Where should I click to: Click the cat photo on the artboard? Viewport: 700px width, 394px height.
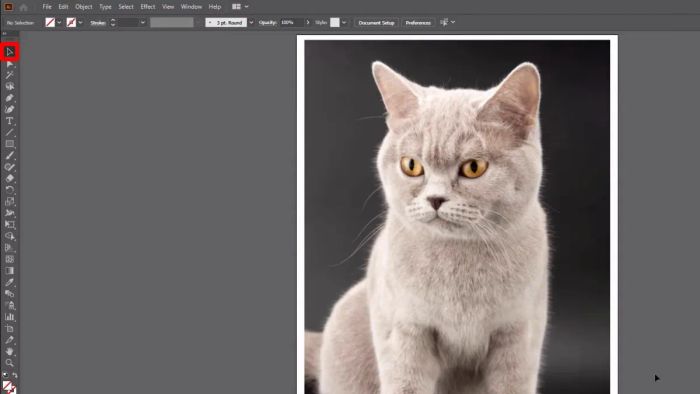(x=457, y=217)
